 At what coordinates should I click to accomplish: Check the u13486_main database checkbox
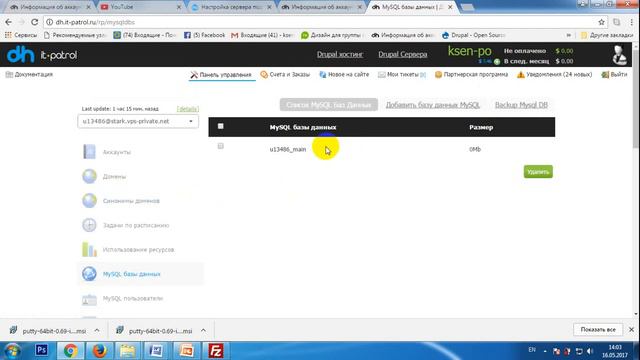[220, 146]
